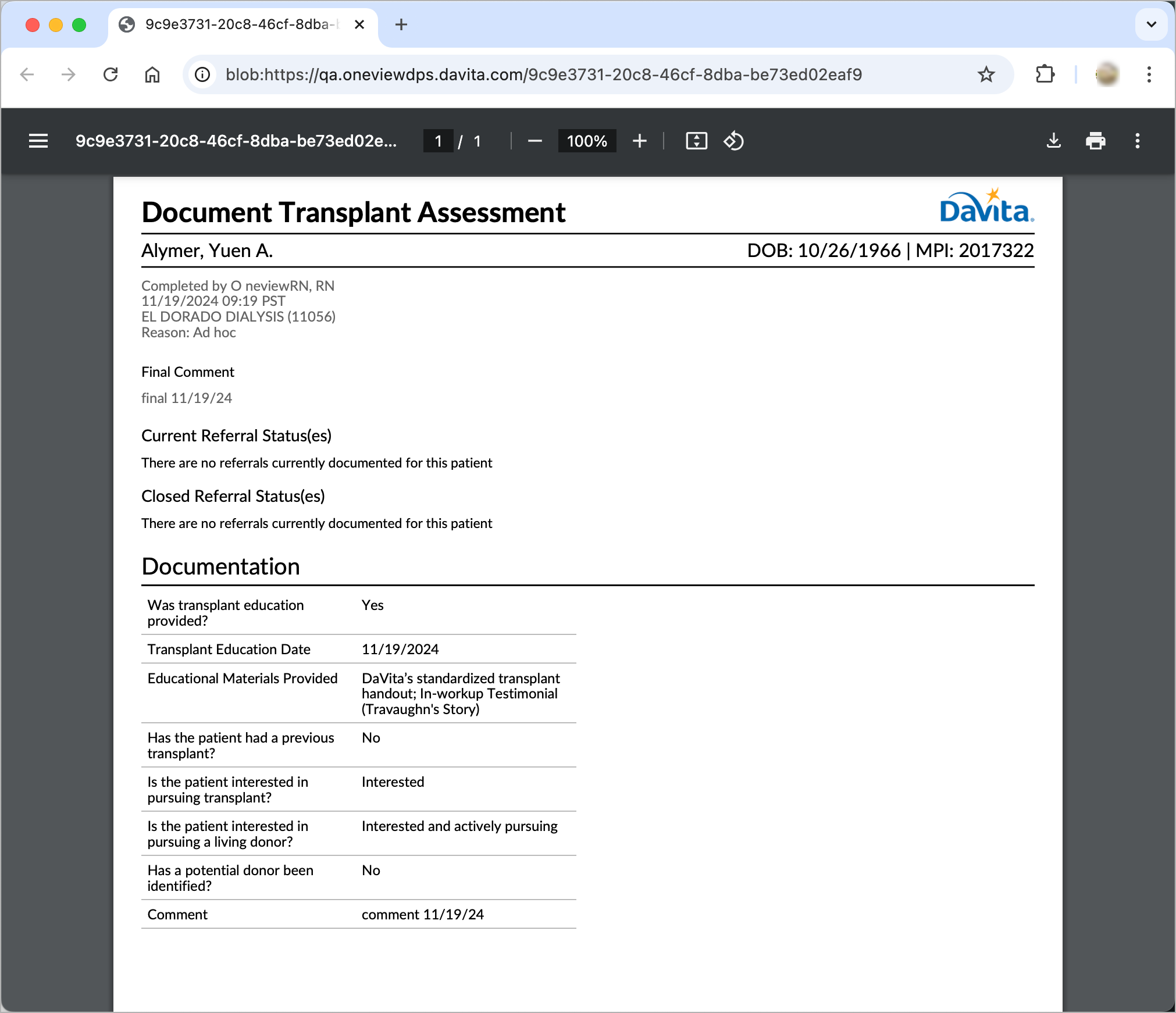Click the PDF file name title

point(236,141)
